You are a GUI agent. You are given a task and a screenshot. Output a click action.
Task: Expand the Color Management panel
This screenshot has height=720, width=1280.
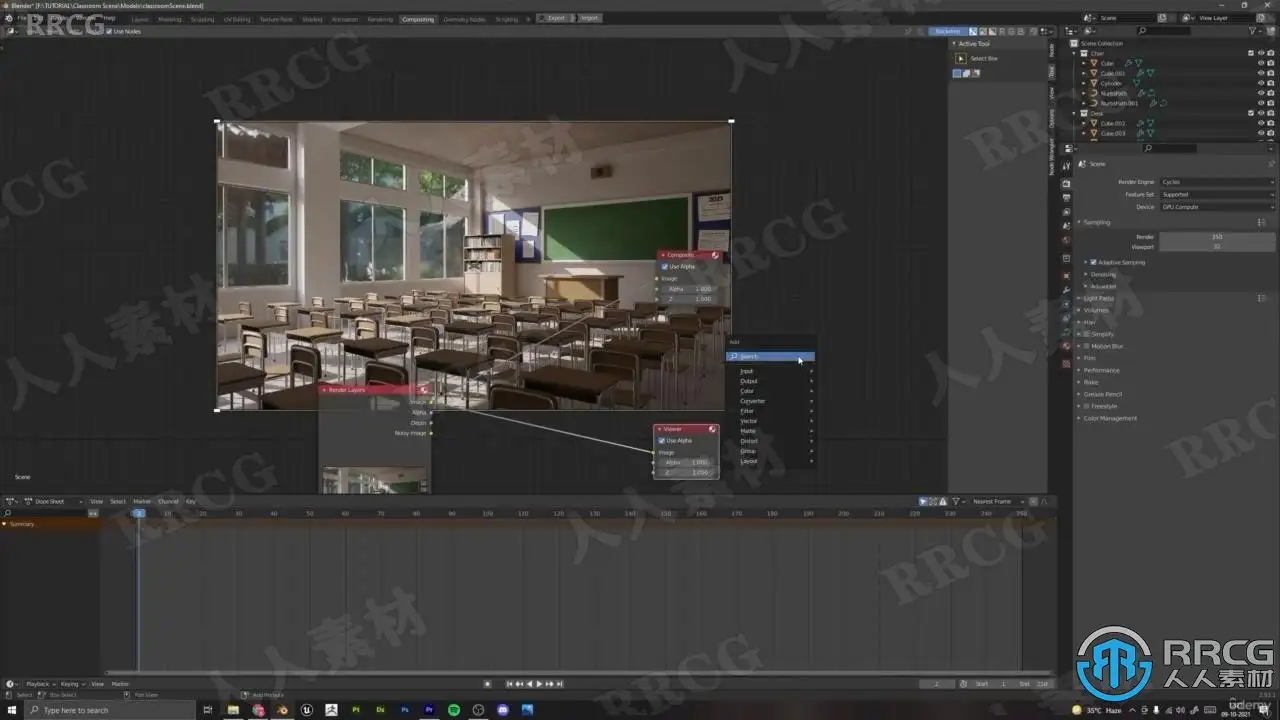click(x=1109, y=418)
